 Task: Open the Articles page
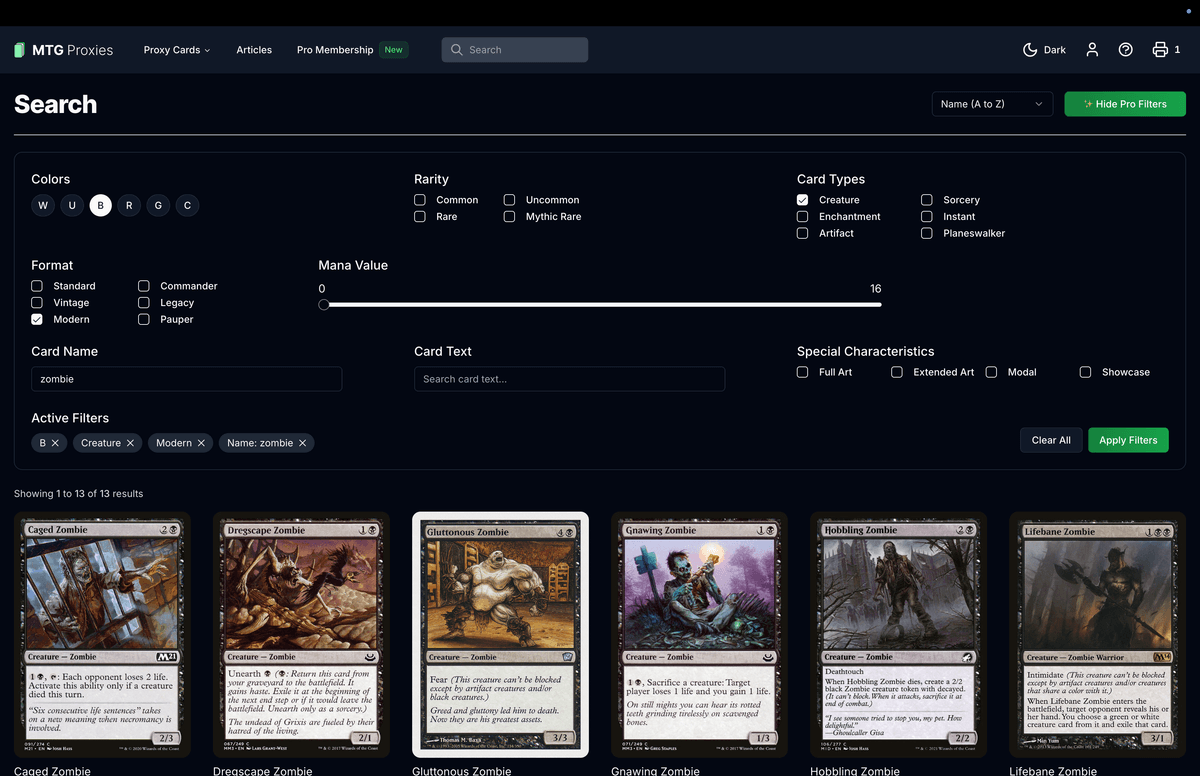point(254,49)
